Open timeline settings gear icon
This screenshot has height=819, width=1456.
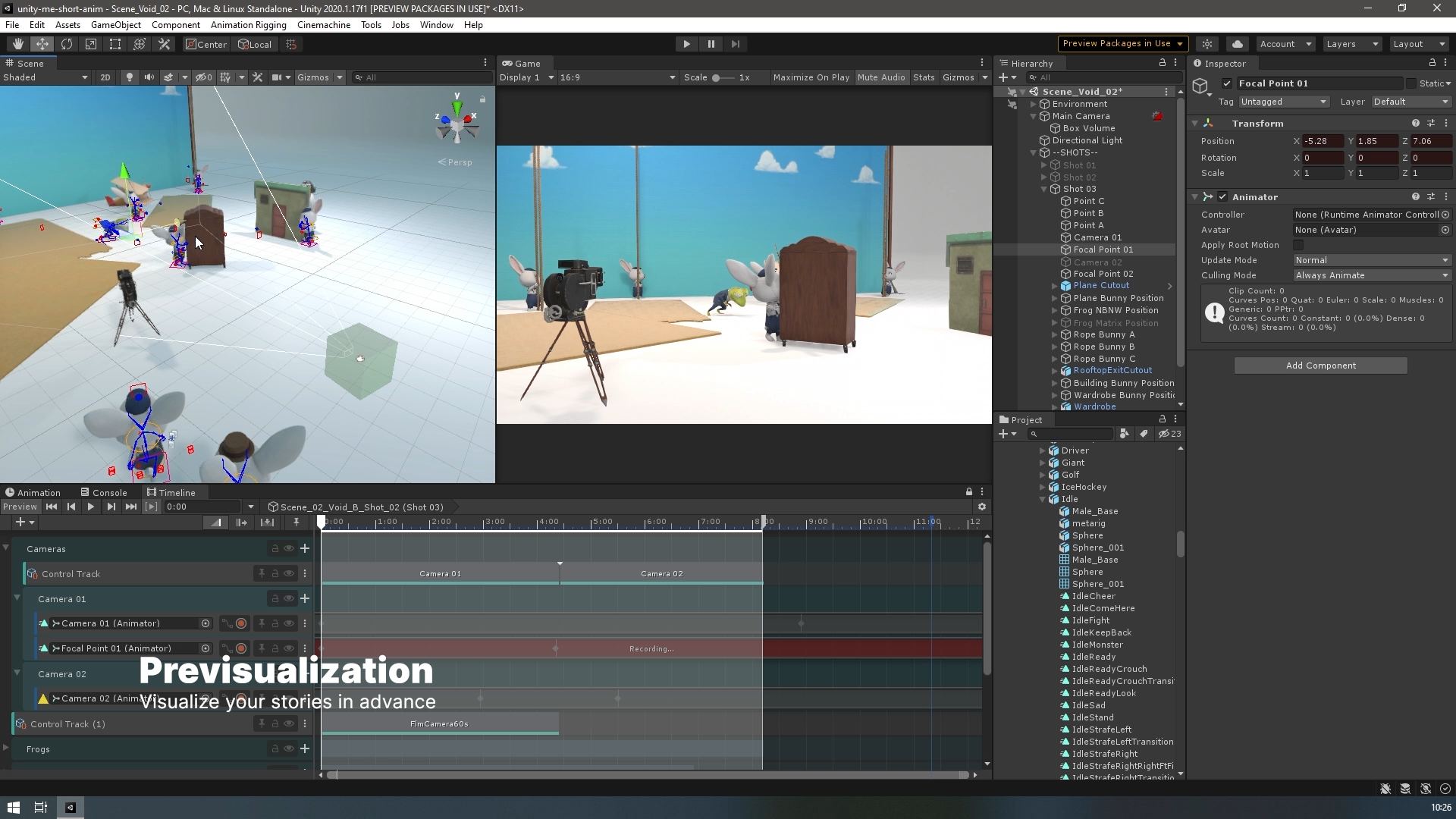pyautogui.click(x=982, y=507)
